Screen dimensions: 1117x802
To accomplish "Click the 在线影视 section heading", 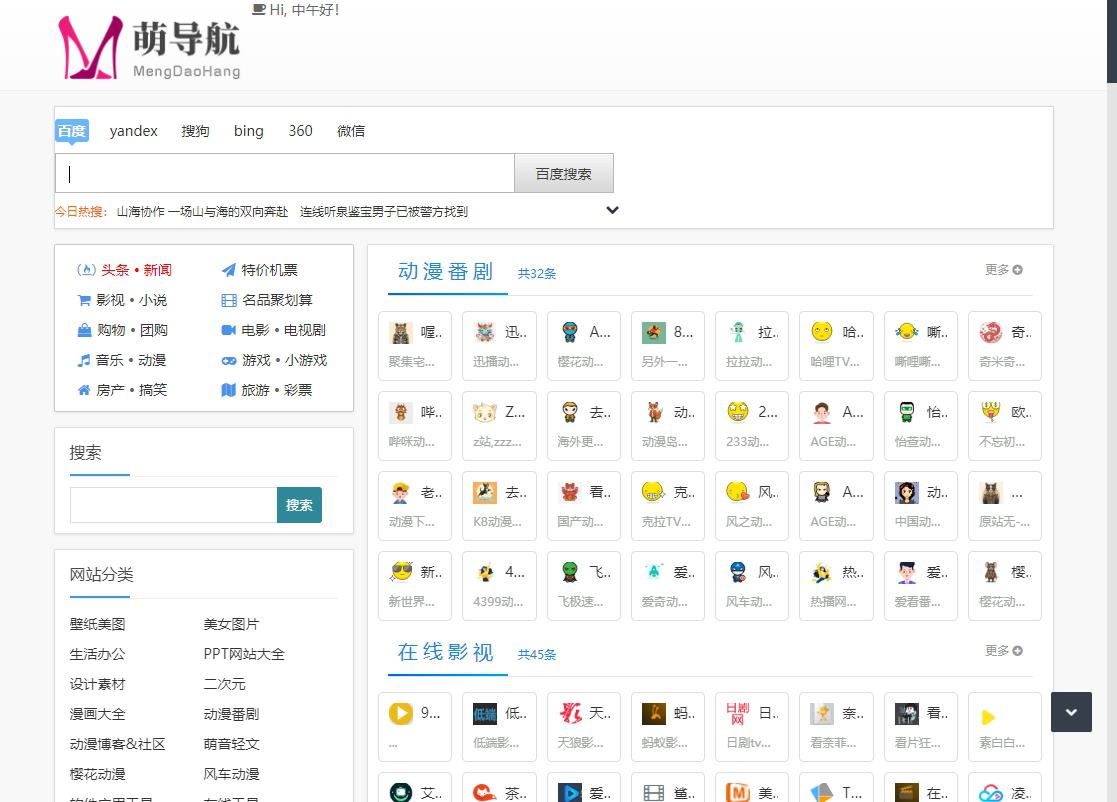I will tap(445, 652).
